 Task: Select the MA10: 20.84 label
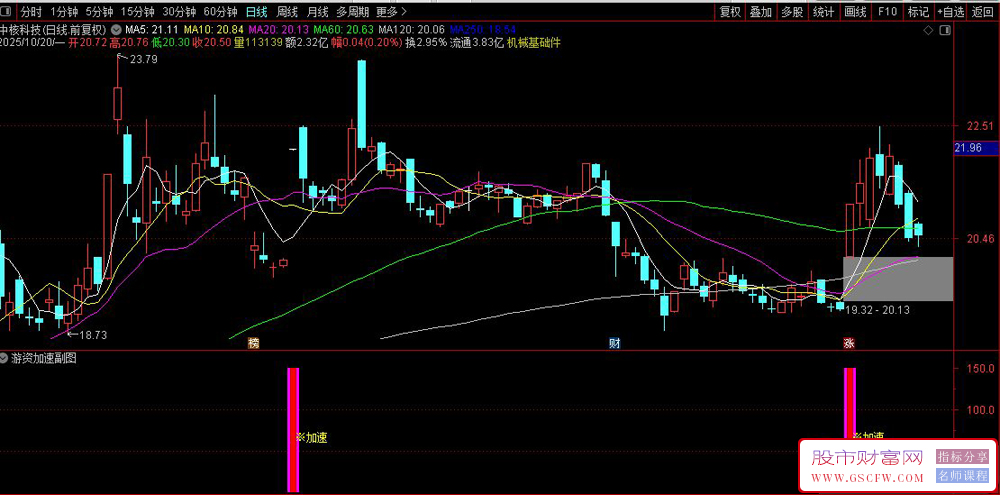point(212,29)
